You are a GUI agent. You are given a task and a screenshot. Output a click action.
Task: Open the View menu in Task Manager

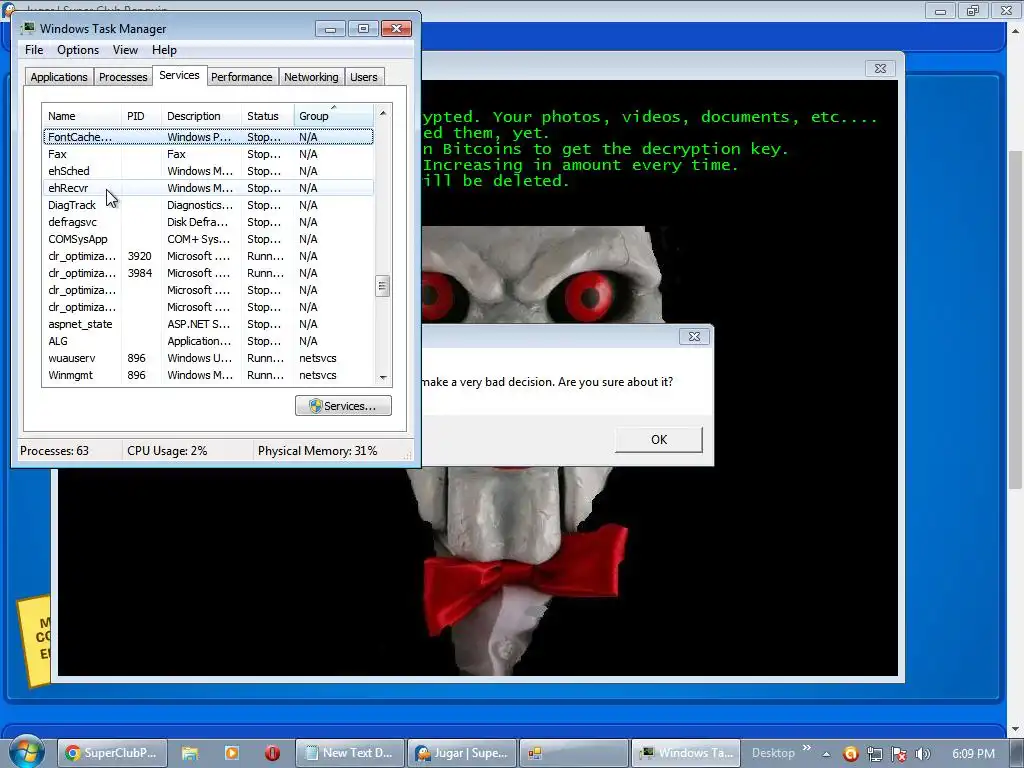[125, 50]
